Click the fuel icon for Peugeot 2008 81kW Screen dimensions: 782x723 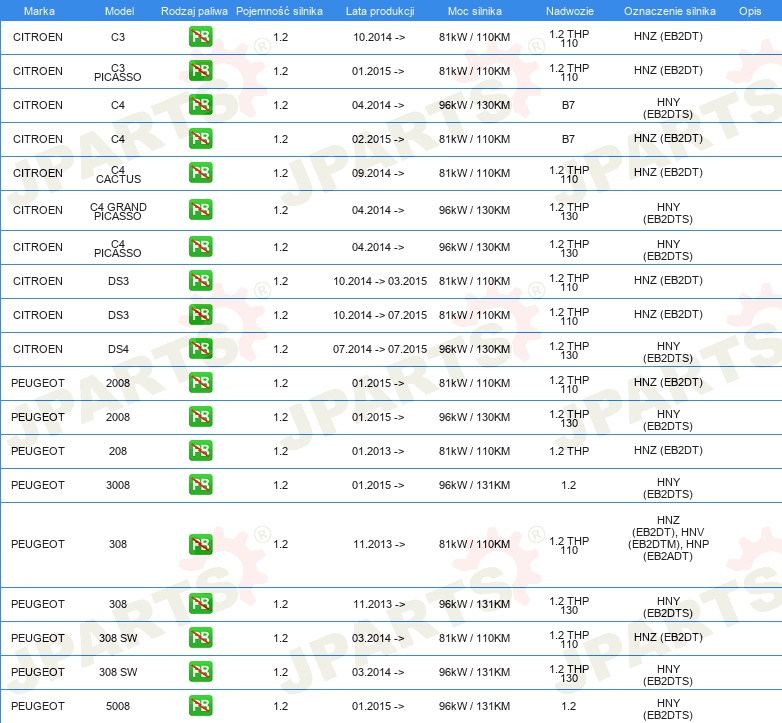(200, 383)
